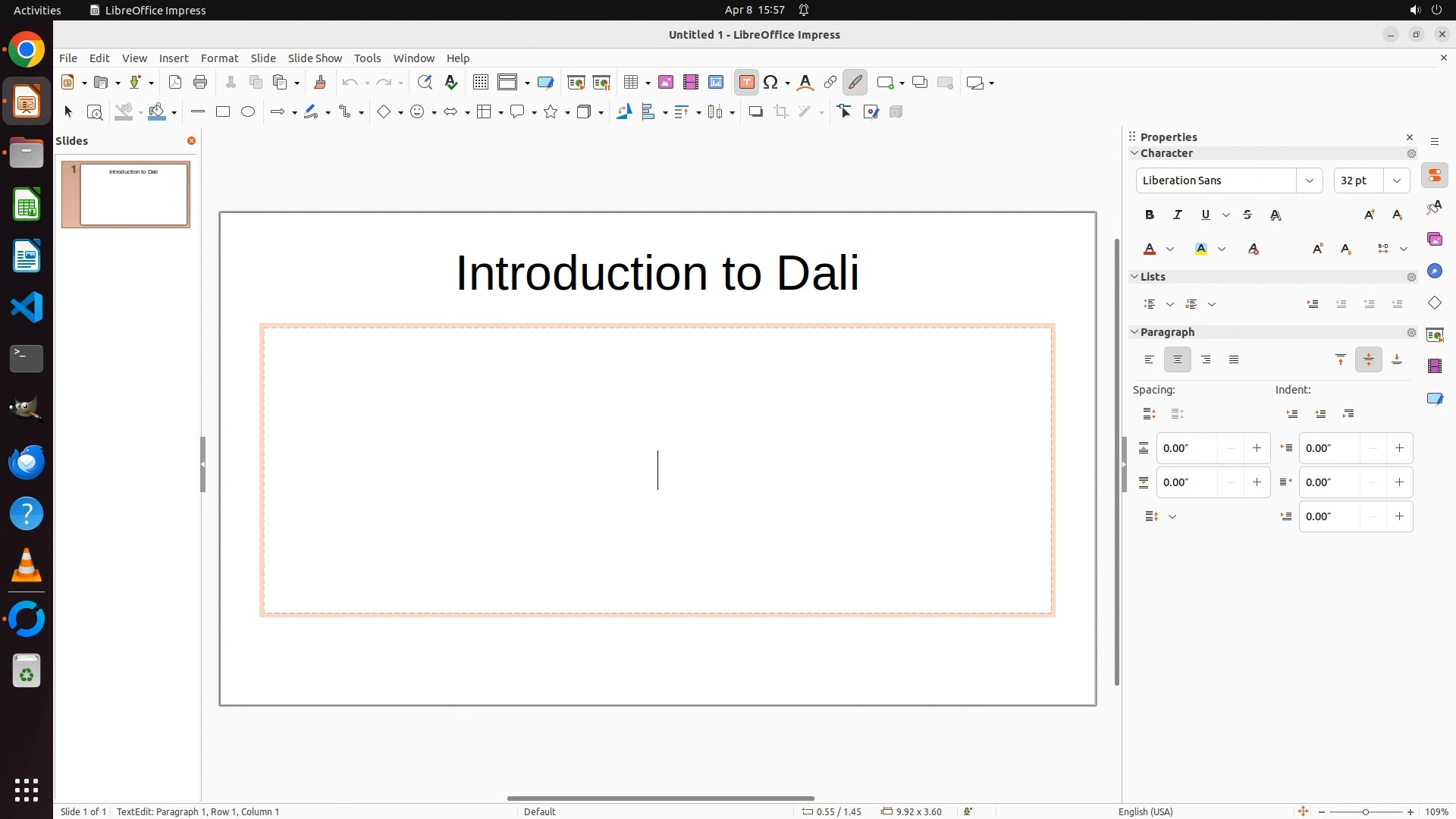This screenshot has height=819, width=1456.
Task: Open the Slide Show menu
Action: [x=315, y=58]
